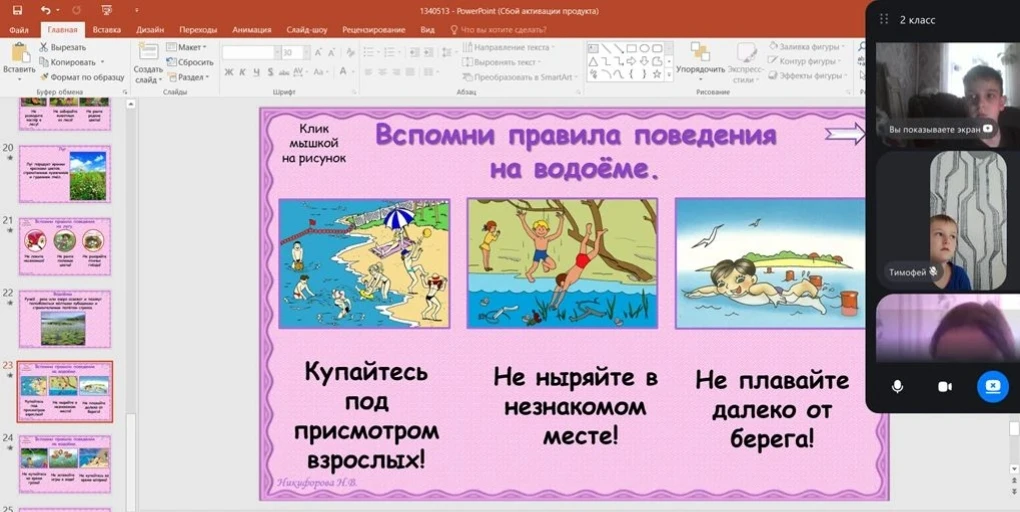Select the triangle shape in the gallery
The image size is (1020, 512).
click(x=593, y=61)
